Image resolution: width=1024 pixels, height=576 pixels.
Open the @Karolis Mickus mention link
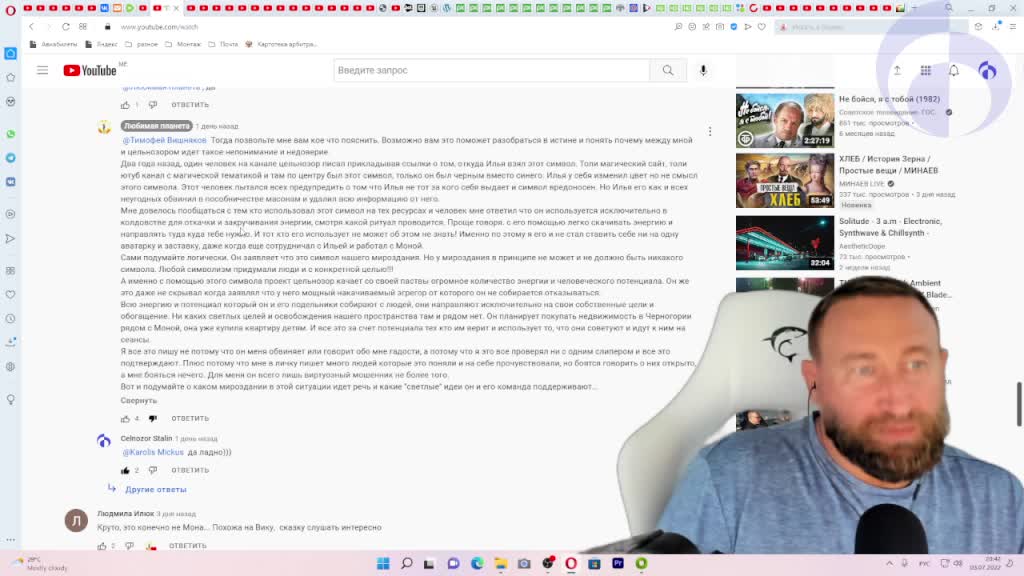[153, 452]
